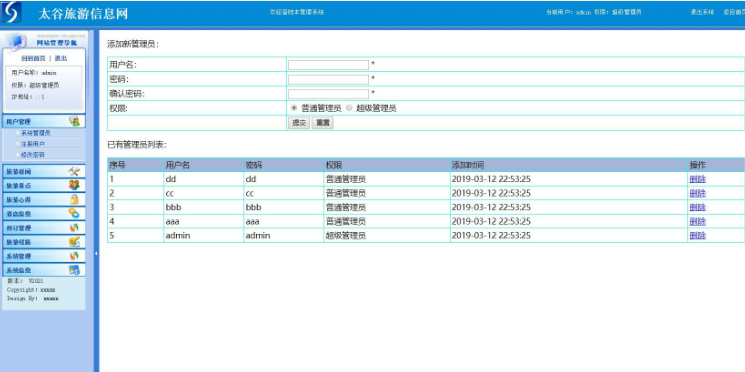Click the padlock icon beside 旅游心得

(x=74, y=200)
